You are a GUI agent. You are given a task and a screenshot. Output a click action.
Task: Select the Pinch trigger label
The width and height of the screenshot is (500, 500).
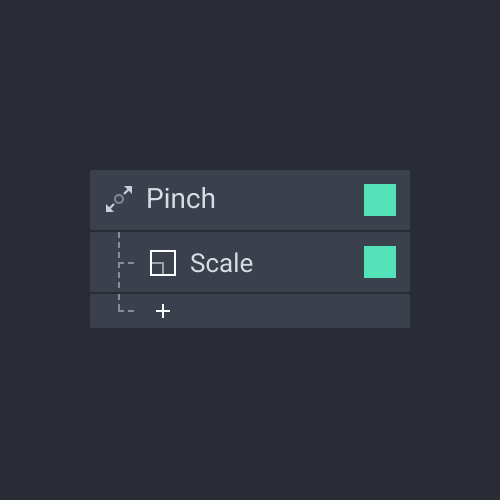[181, 198]
